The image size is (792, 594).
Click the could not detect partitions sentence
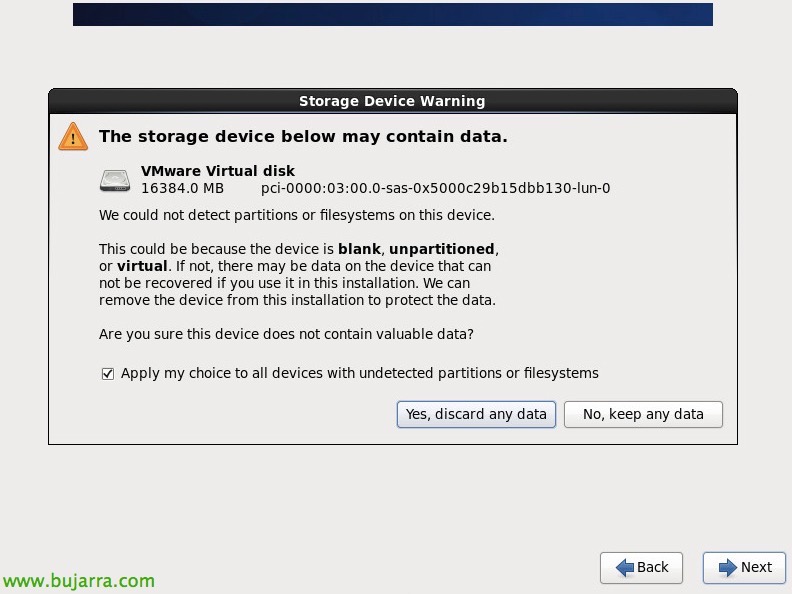pyautogui.click(x=297, y=215)
